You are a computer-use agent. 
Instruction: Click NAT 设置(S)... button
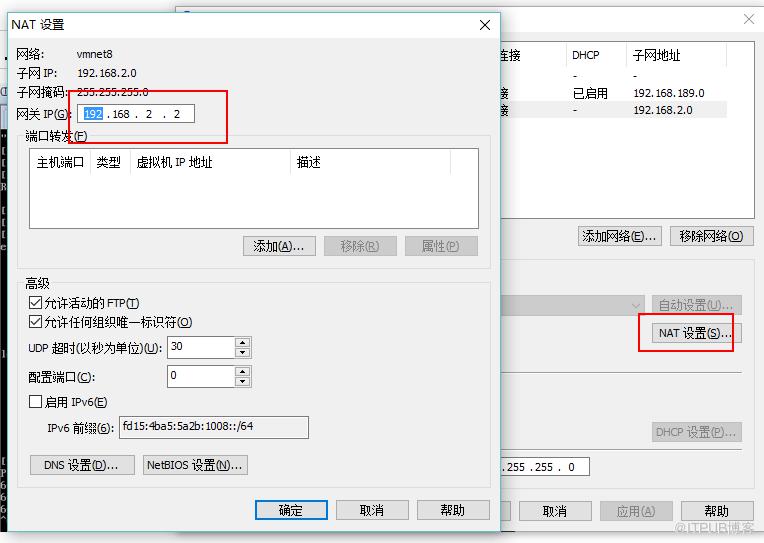click(696, 333)
